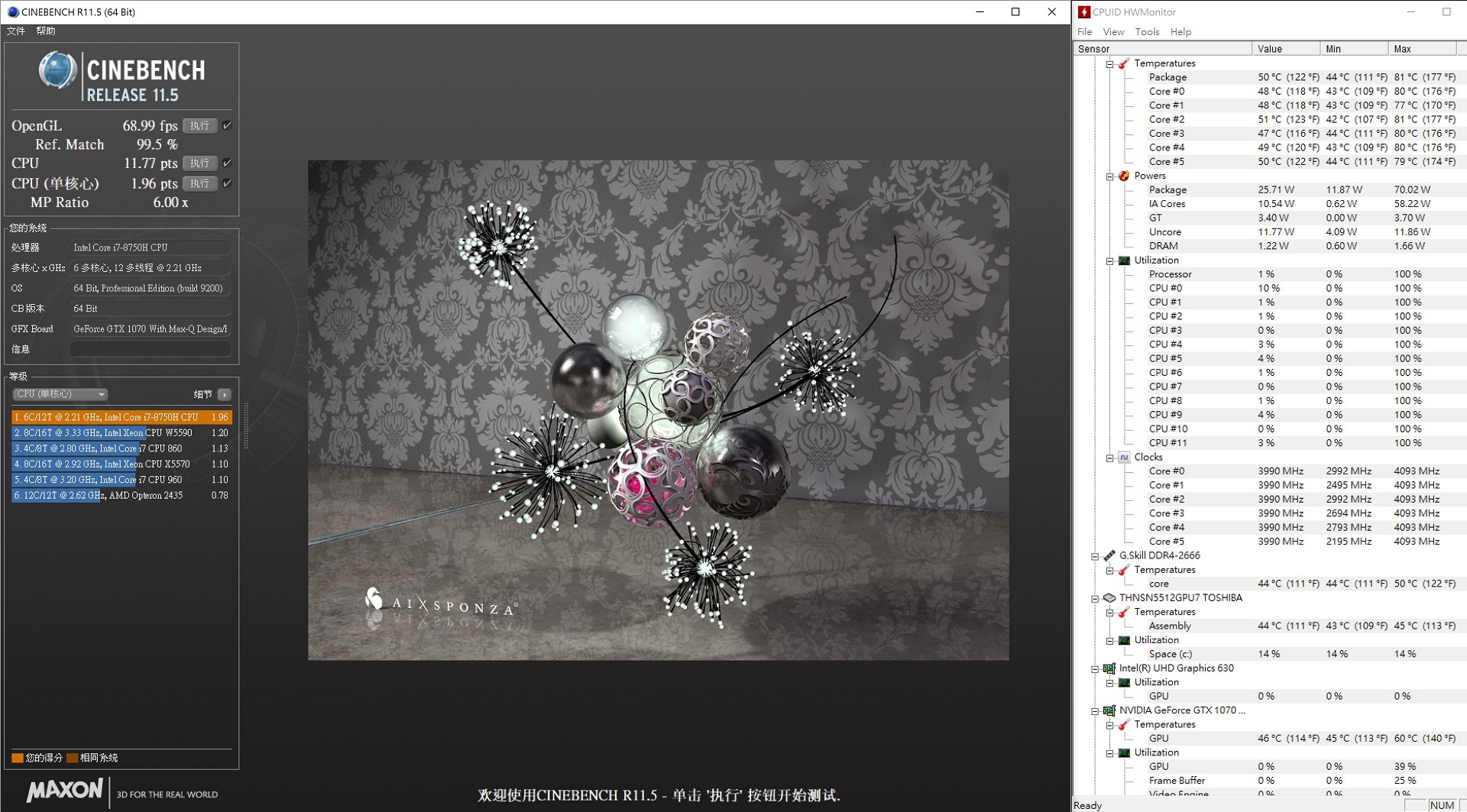Image resolution: width=1467 pixels, height=812 pixels.
Task: Click the G.Skill DDR4-2666 memory icon
Action: (x=1109, y=555)
